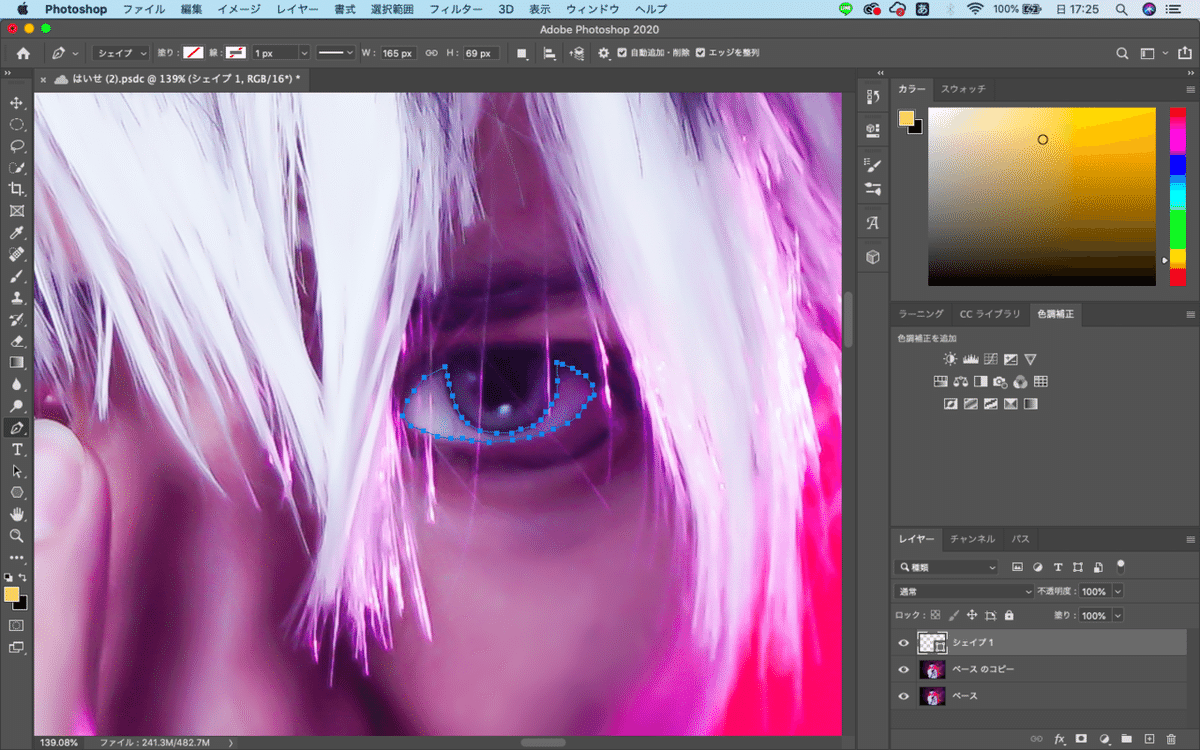Screen dimensions: 1200x750
Task: Select the Pen tool in toolbar
Action: tap(16, 428)
